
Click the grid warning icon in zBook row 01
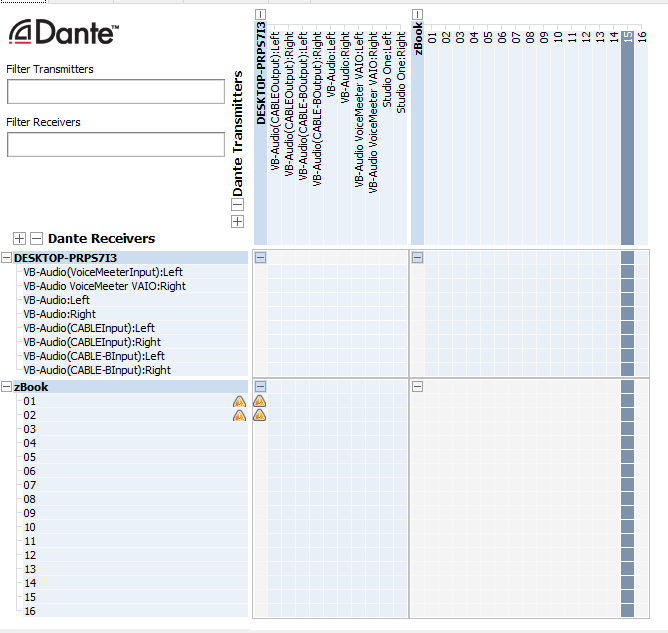(x=259, y=401)
